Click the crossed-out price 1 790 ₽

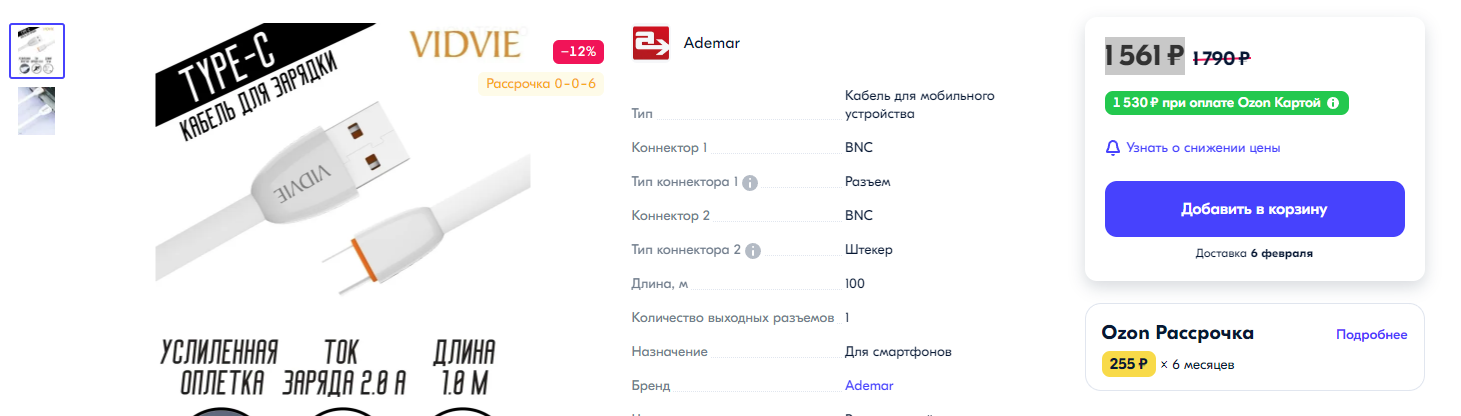pyautogui.click(x=1221, y=58)
